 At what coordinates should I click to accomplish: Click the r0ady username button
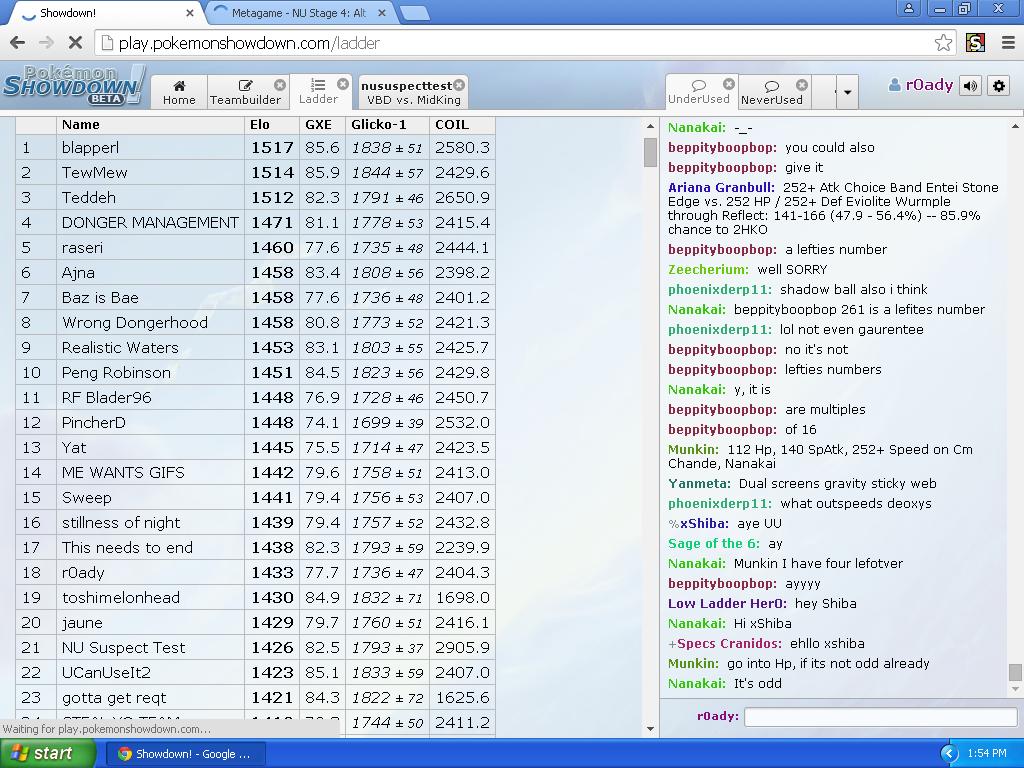tap(921, 86)
